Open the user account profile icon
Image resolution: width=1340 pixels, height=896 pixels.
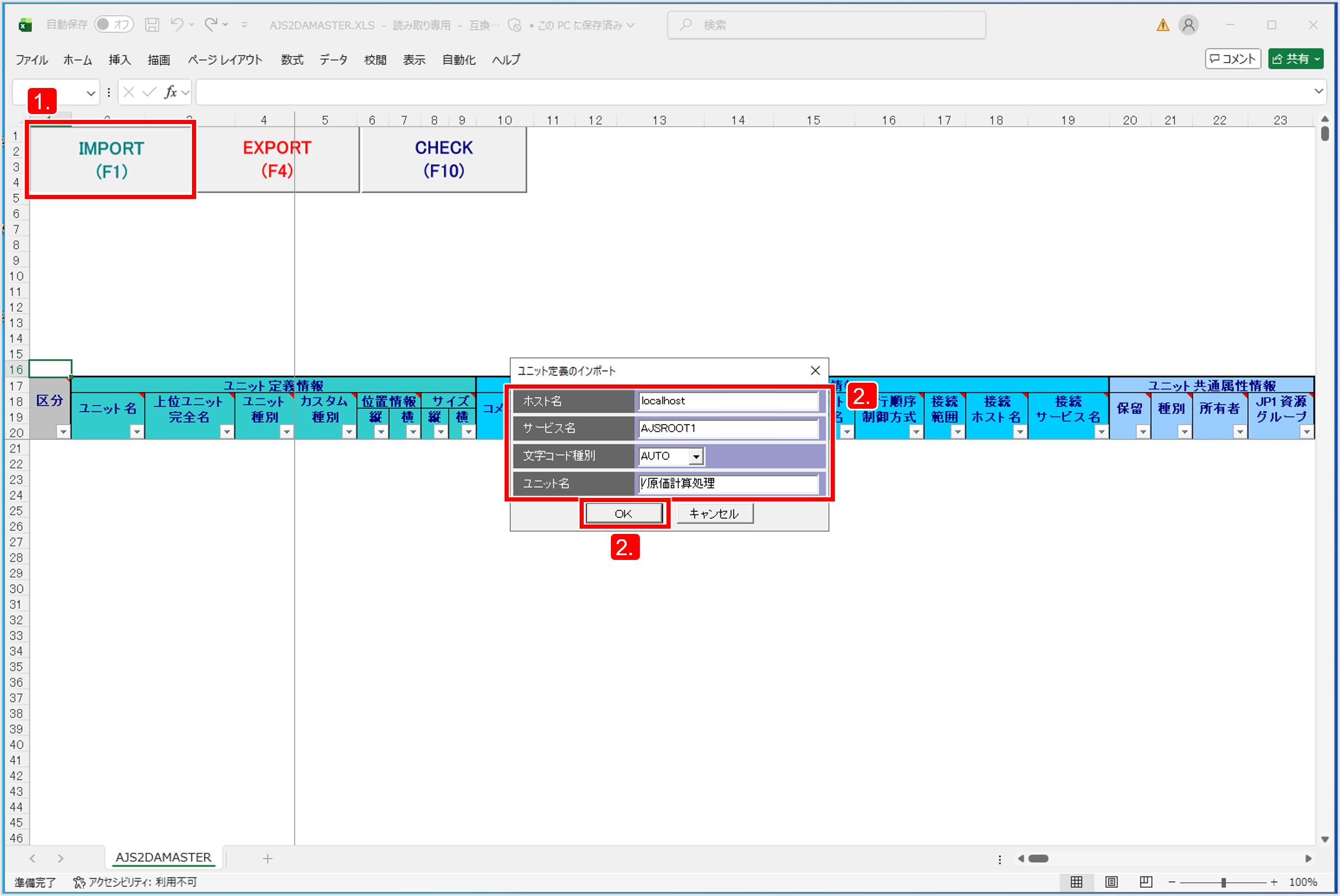1188,25
